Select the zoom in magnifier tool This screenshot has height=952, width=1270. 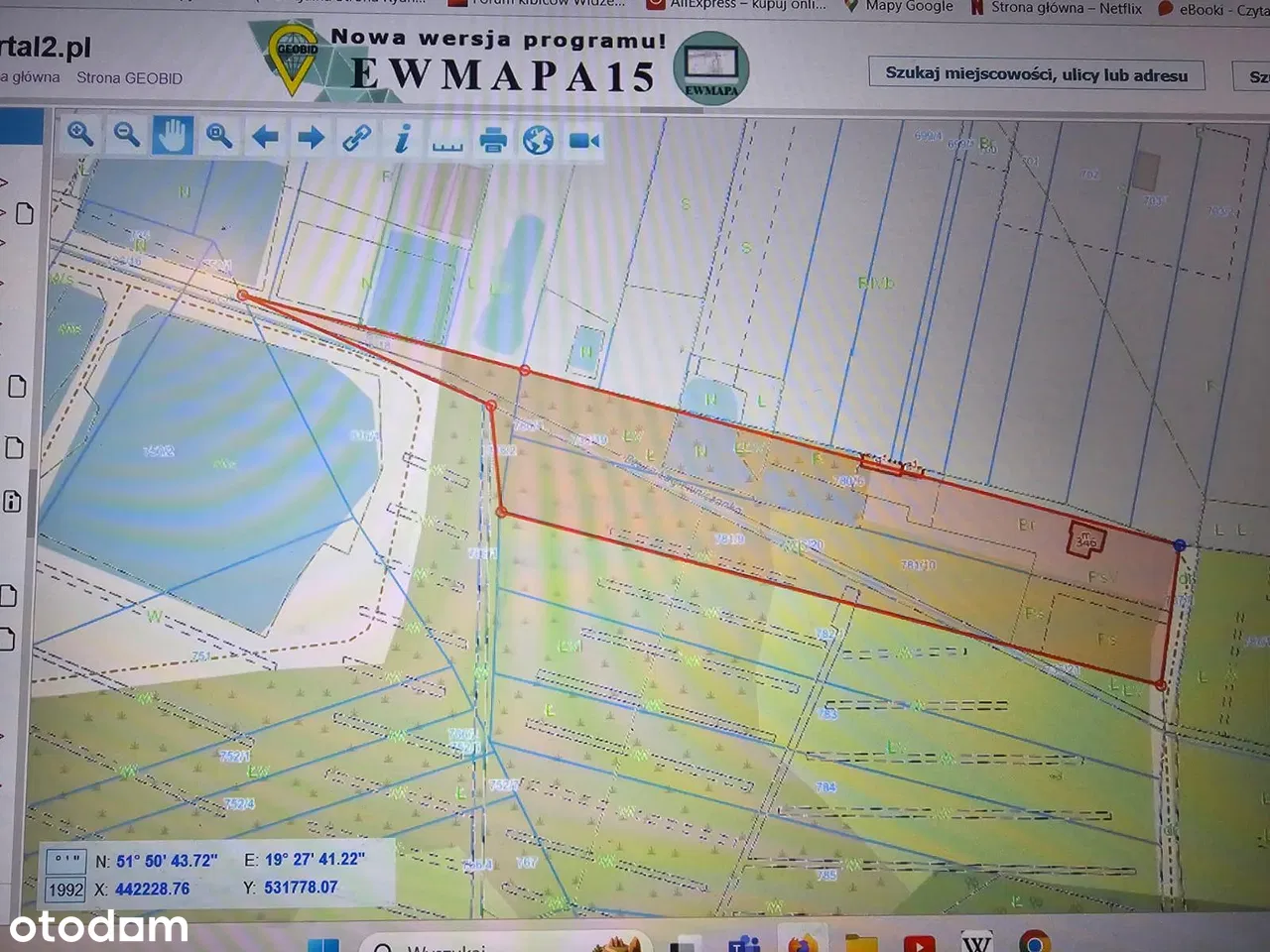(x=80, y=134)
